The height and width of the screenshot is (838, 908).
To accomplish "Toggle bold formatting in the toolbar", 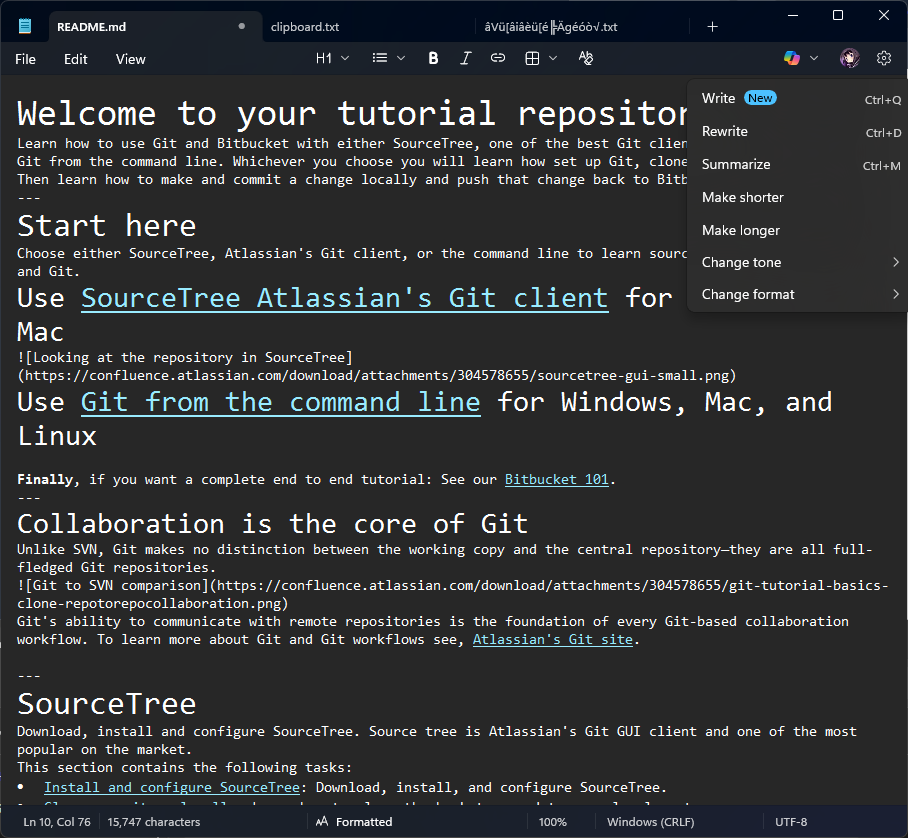I will (x=433, y=59).
